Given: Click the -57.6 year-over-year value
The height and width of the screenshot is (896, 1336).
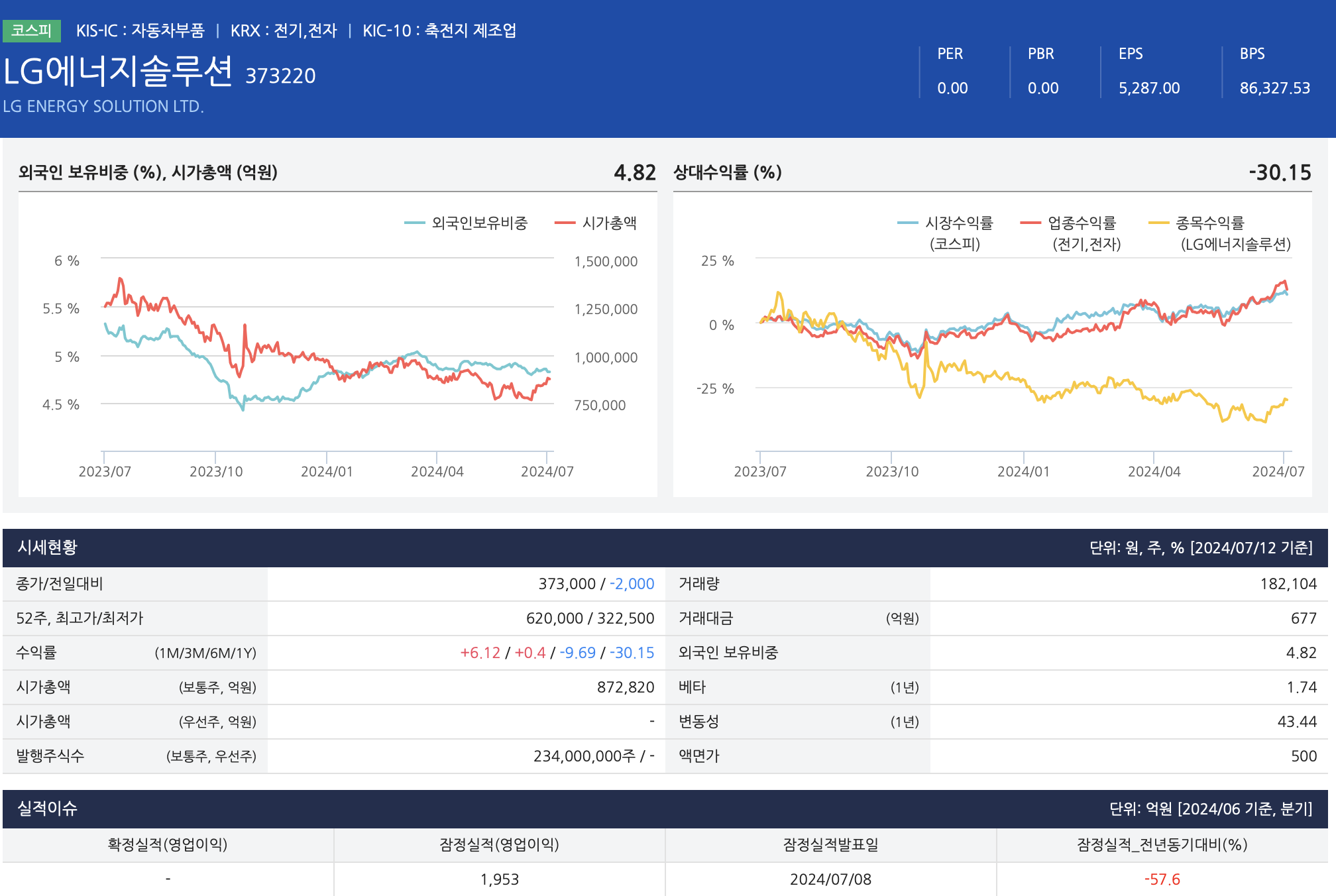Looking at the screenshot, I should [1162, 879].
